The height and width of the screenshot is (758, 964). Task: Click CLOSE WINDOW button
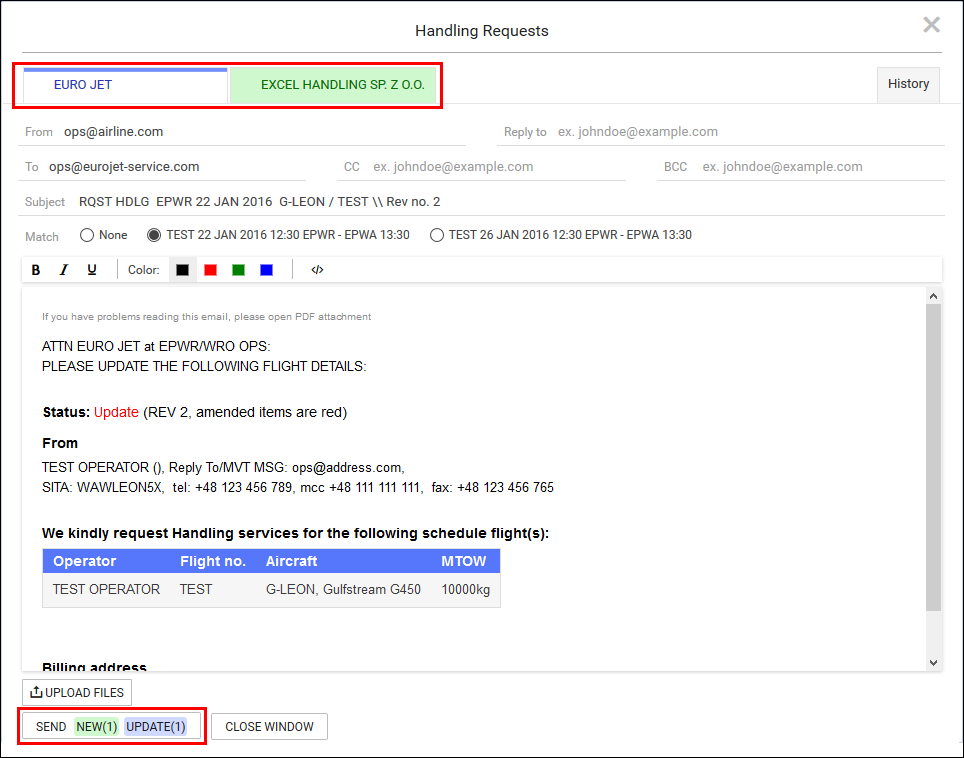pyautogui.click(x=269, y=726)
